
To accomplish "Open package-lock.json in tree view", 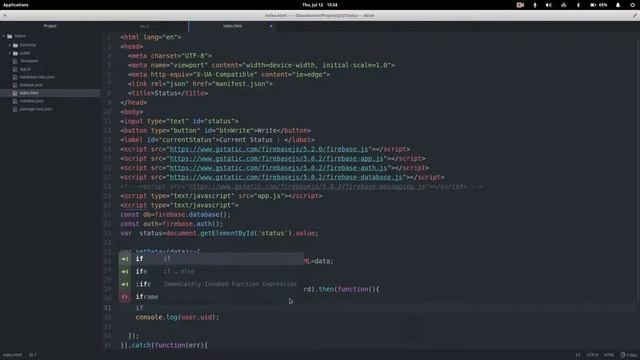I will 36,109.
